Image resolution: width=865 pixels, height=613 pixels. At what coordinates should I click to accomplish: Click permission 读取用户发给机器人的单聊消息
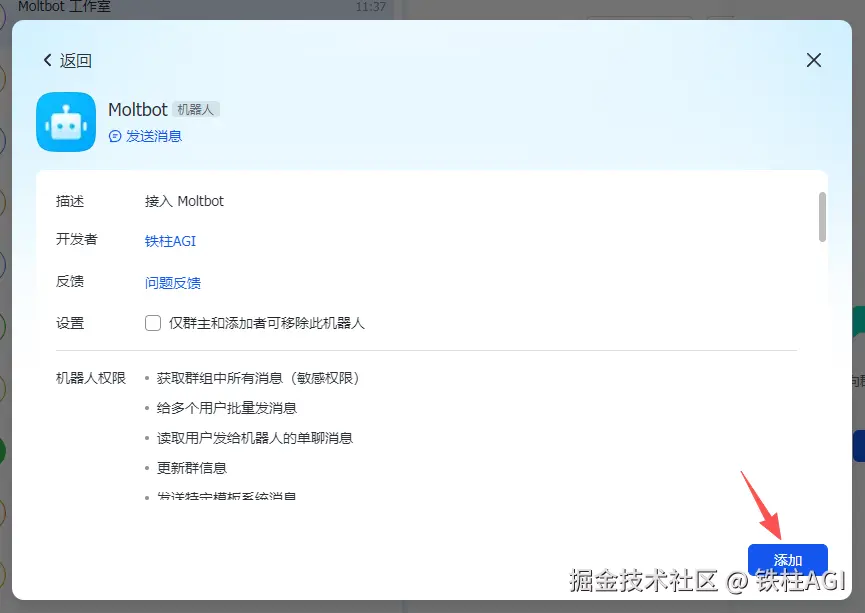point(255,438)
